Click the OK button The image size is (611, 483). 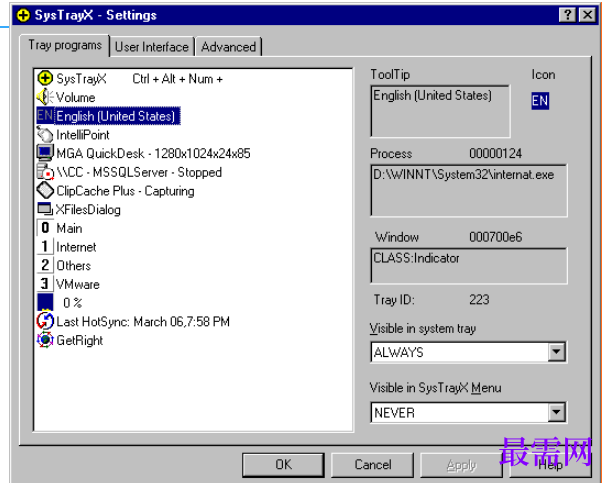[283, 465]
